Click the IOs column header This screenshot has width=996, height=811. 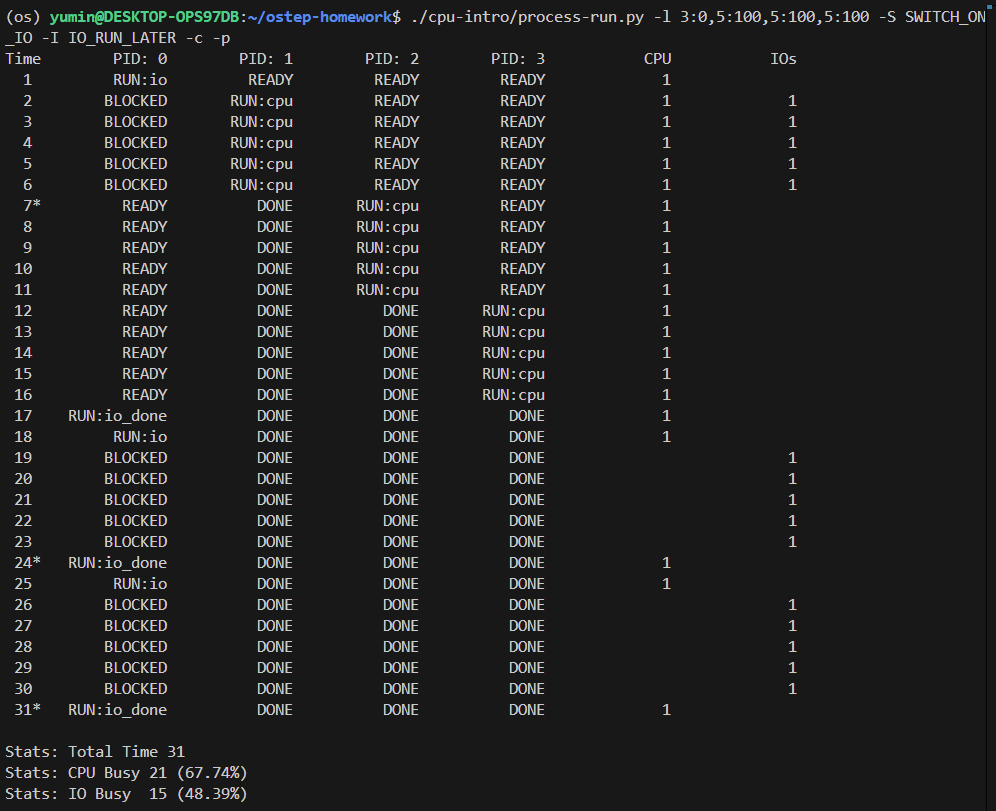coord(783,59)
